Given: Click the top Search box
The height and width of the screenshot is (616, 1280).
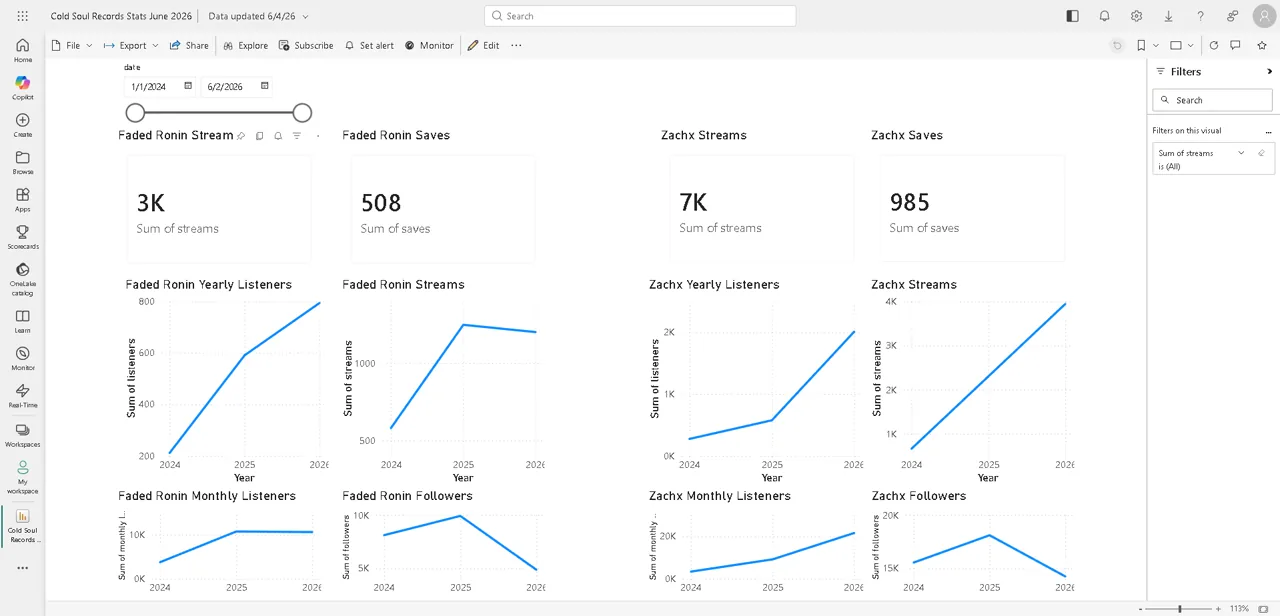Looking at the screenshot, I should click(640, 16).
